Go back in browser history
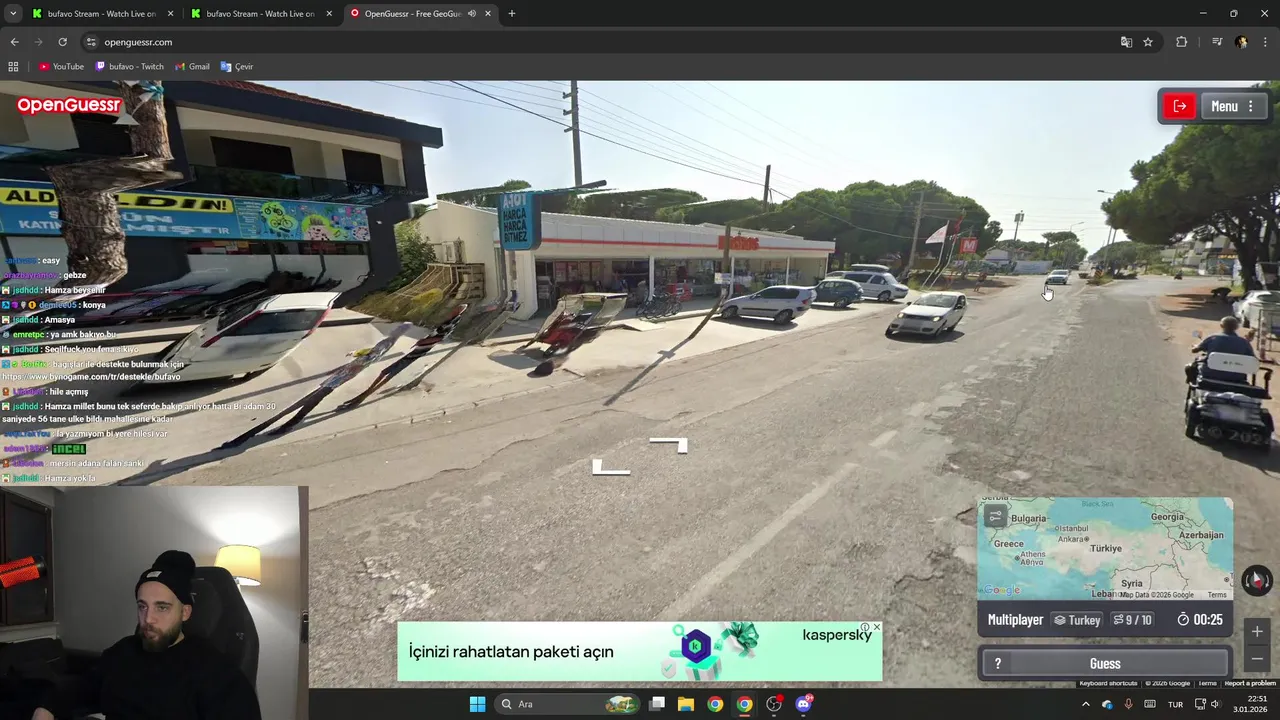This screenshot has height=720, width=1280. [14, 42]
